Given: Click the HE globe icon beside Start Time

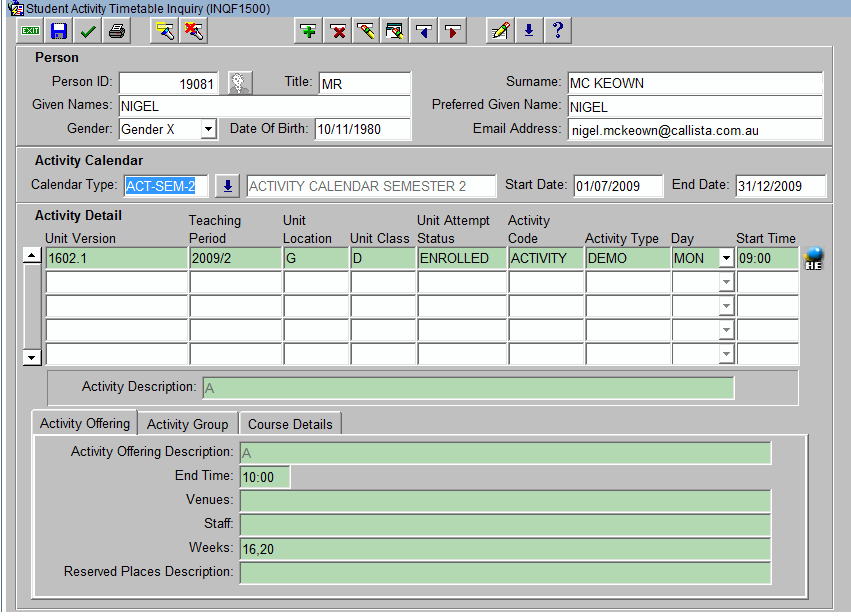Looking at the screenshot, I should (813, 258).
